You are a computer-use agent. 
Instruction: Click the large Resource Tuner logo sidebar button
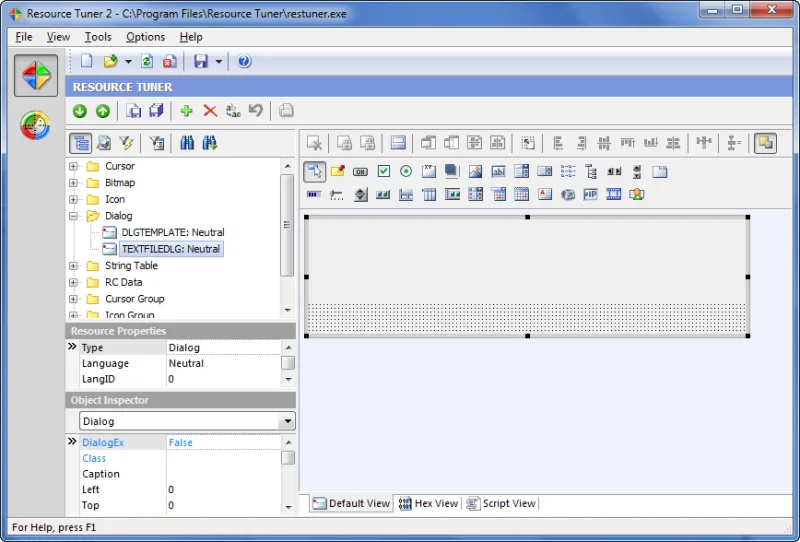point(36,76)
